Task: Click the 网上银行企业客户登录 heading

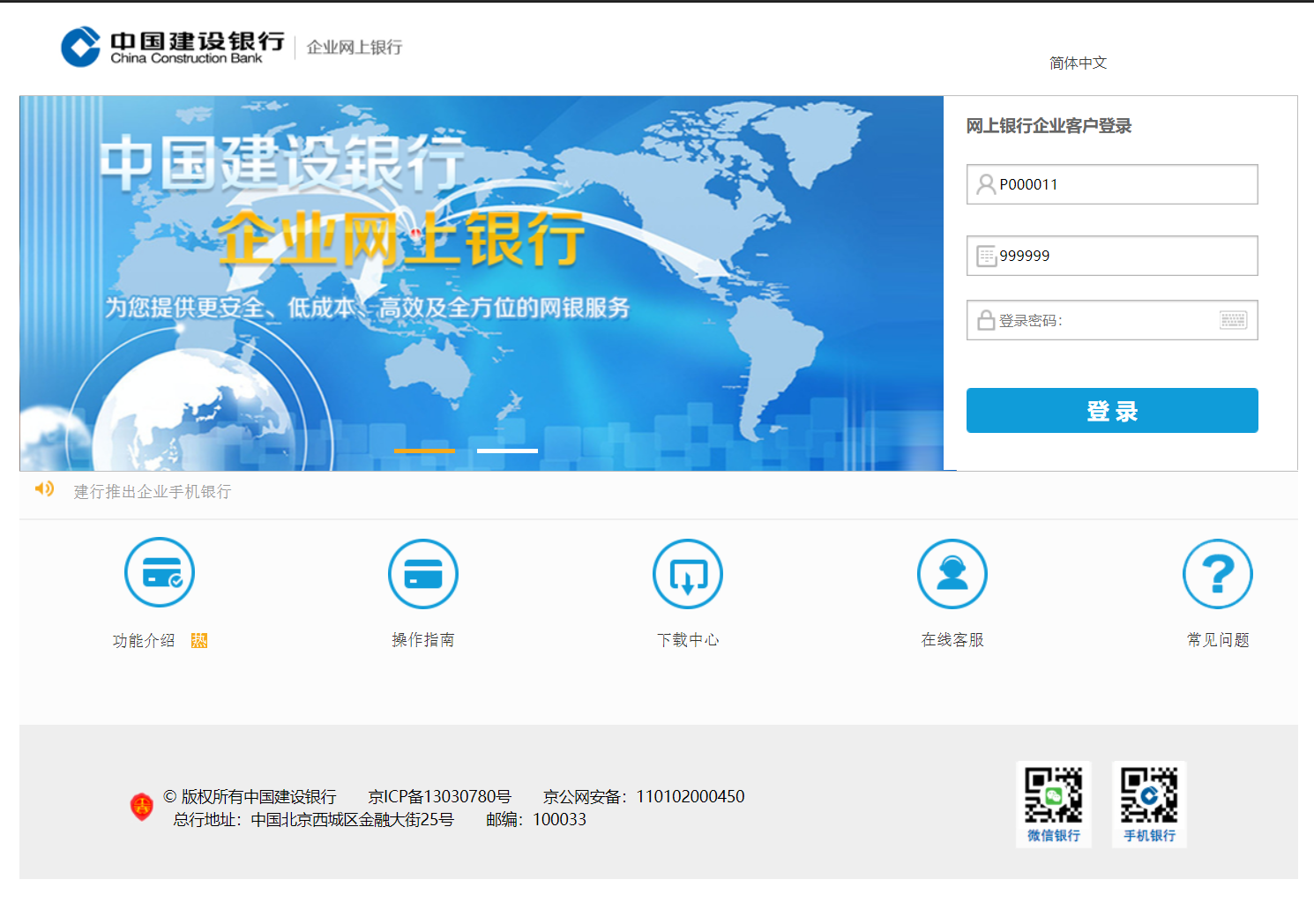Action: point(1049,125)
